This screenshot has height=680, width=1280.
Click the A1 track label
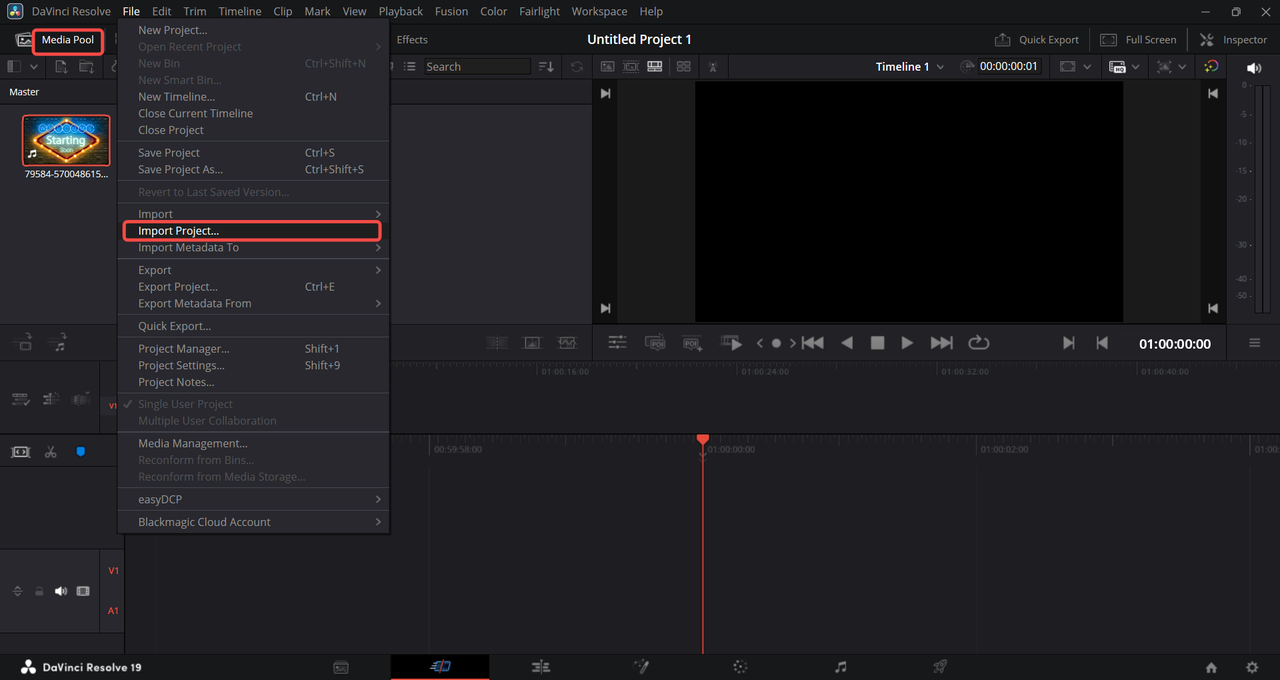pyautogui.click(x=113, y=611)
